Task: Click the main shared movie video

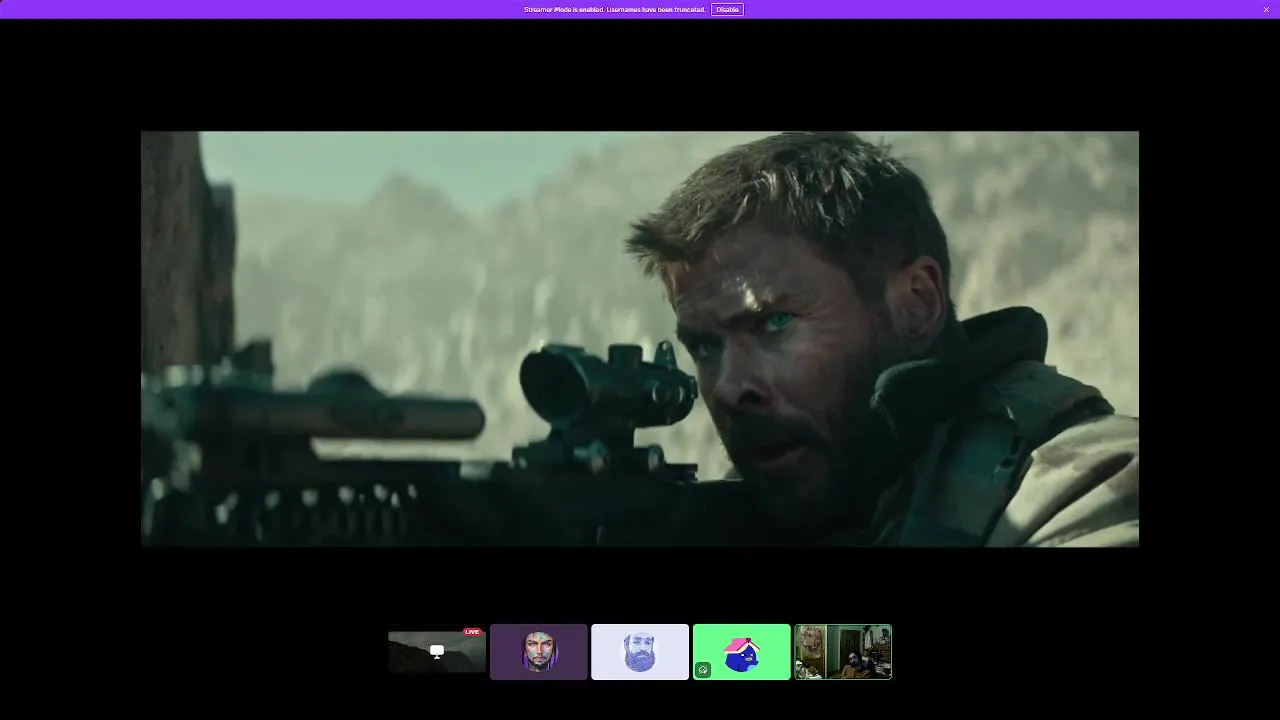Action: [640, 339]
